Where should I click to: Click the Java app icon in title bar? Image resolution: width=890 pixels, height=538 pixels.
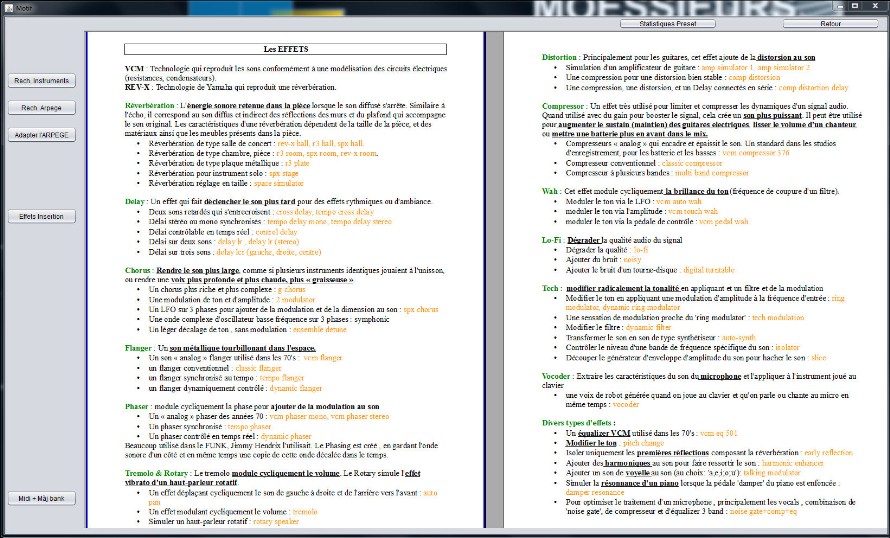[9, 8]
